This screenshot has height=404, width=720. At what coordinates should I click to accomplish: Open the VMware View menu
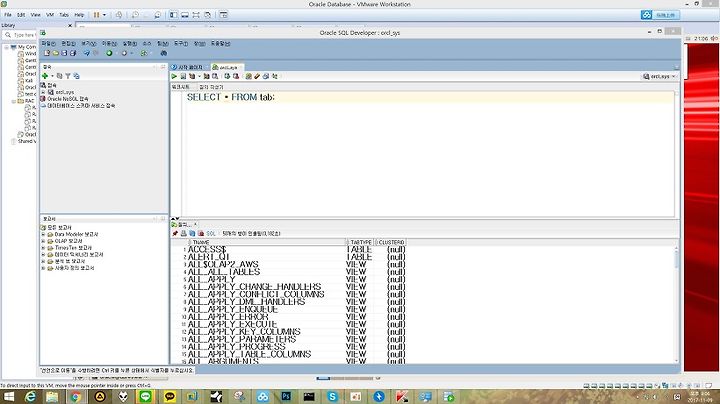pos(35,15)
